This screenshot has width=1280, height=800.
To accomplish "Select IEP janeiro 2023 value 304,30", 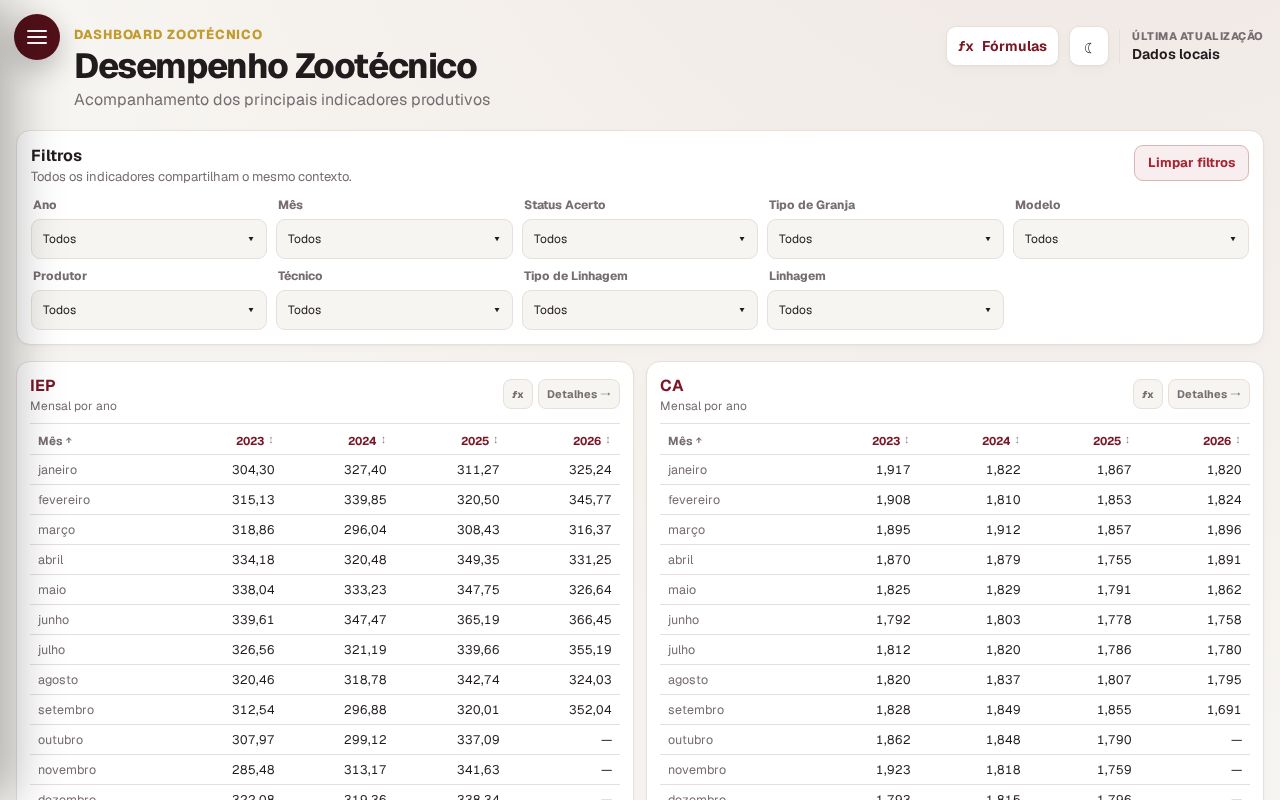I will pyautogui.click(x=253, y=470).
